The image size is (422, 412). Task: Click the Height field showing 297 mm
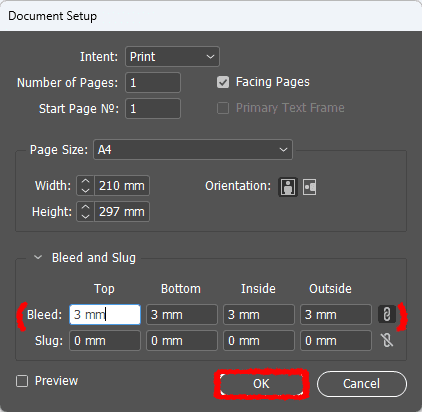122,212
